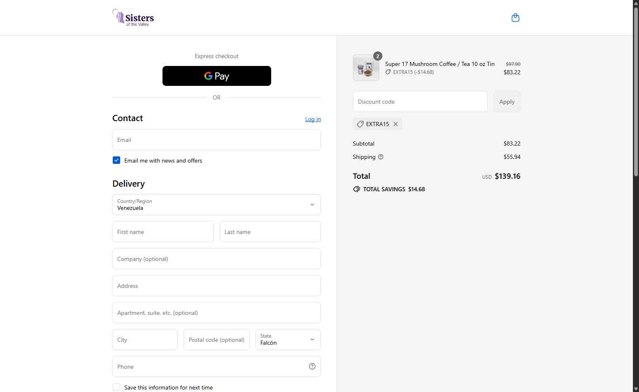The height and width of the screenshot is (392, 639).
Task: Remove the EXTRA15 discount code
Action: click(395, 124)
